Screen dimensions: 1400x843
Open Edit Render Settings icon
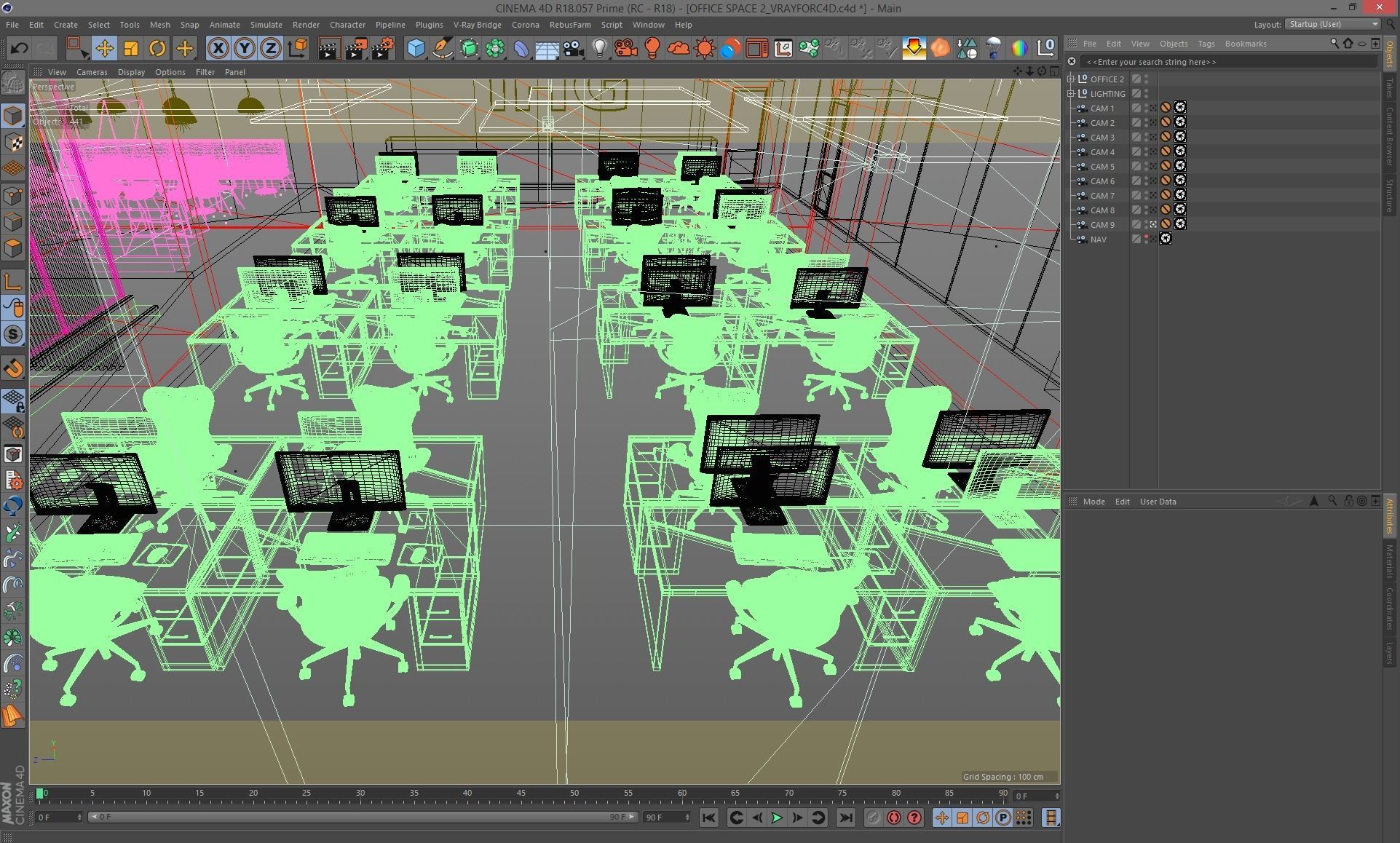tap(383, 49)
